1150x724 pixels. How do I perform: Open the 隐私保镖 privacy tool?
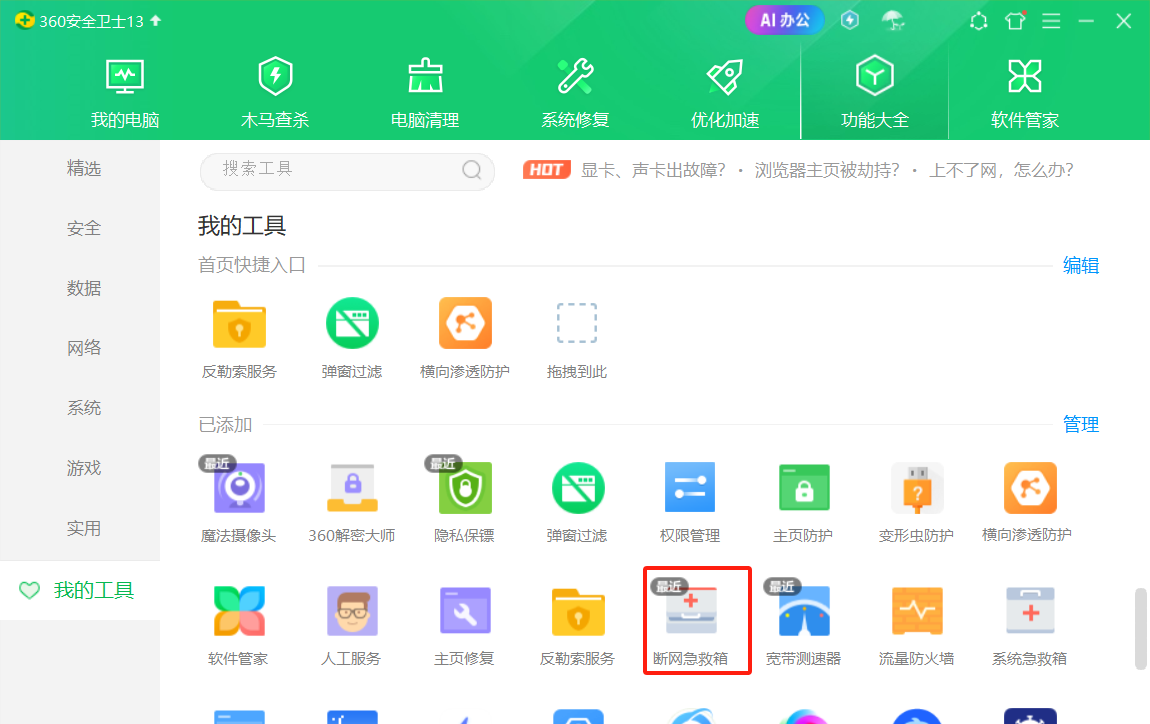coord(464,489)
